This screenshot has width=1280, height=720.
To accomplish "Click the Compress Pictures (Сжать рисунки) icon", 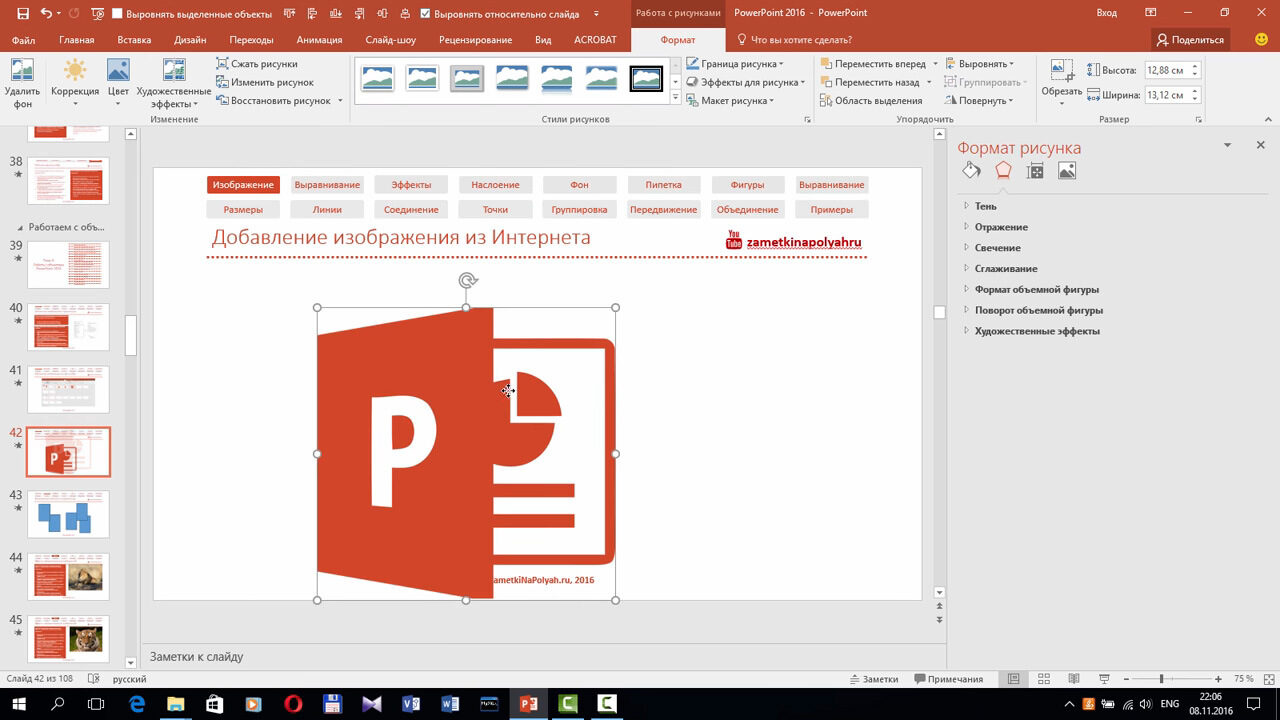I will point(223,64).
